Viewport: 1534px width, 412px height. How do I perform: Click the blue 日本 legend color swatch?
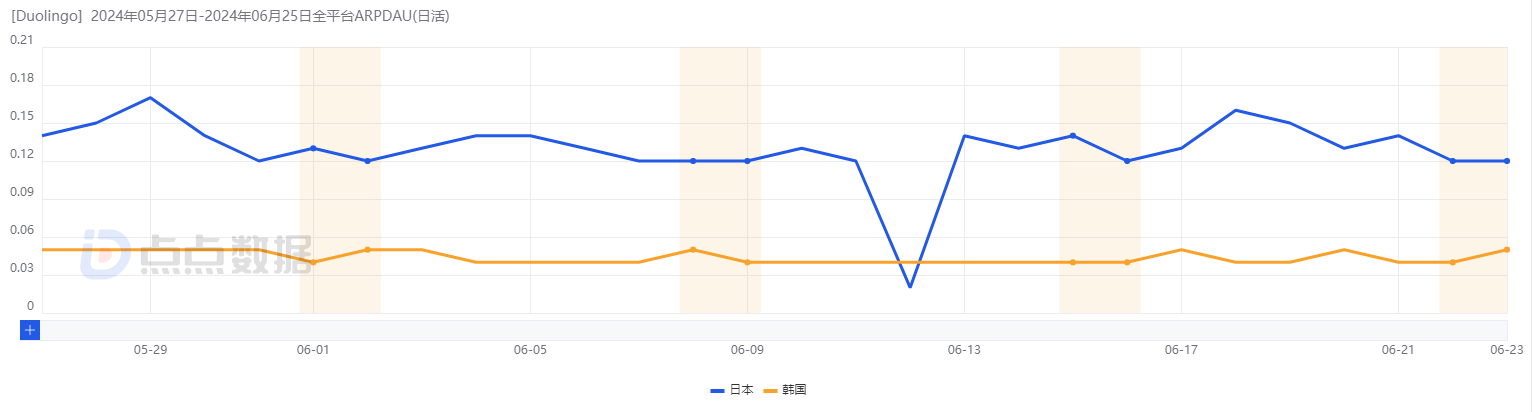coord(718,390)
